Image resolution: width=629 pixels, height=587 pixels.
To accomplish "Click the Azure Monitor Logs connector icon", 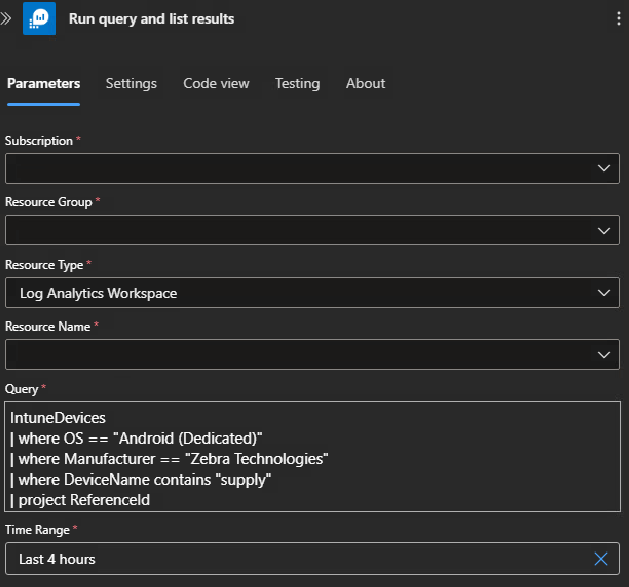I will [40, 19].
